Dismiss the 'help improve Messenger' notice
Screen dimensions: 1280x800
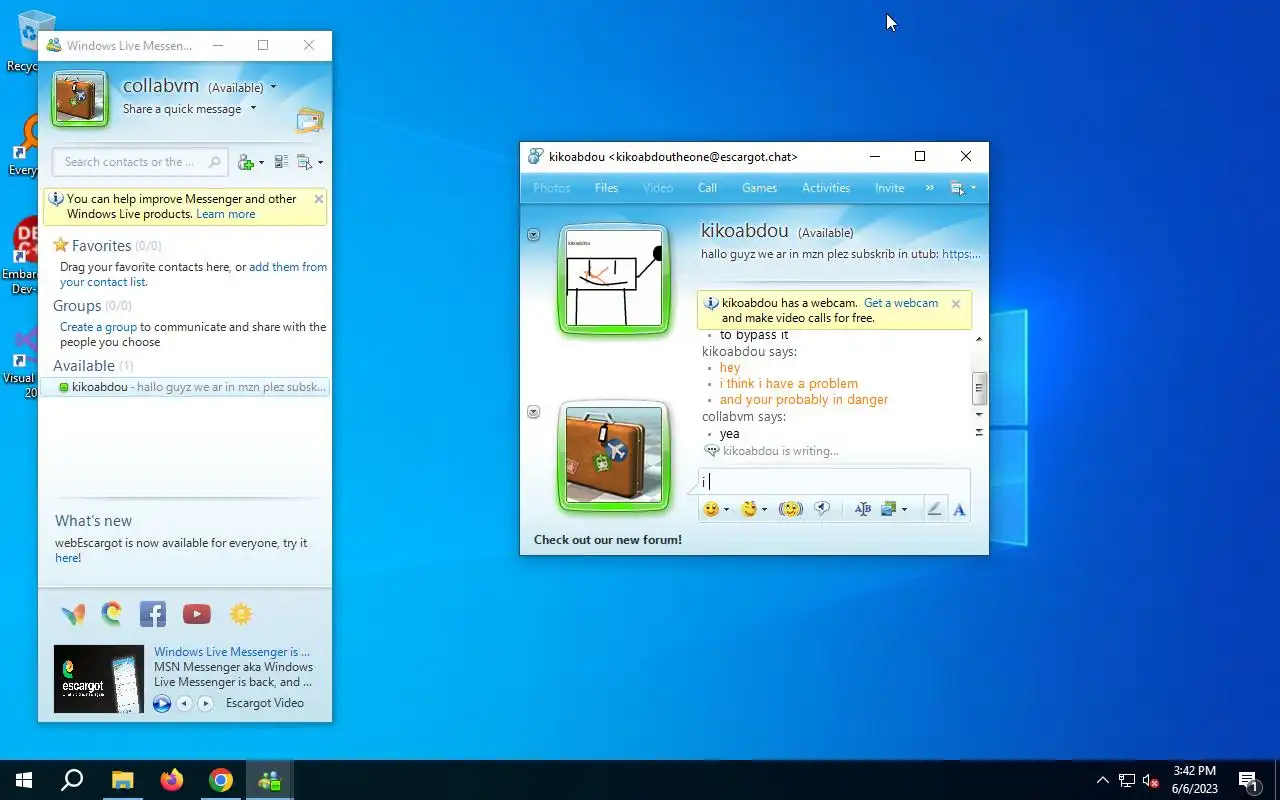pyautogui.click(x=319, y=199)
